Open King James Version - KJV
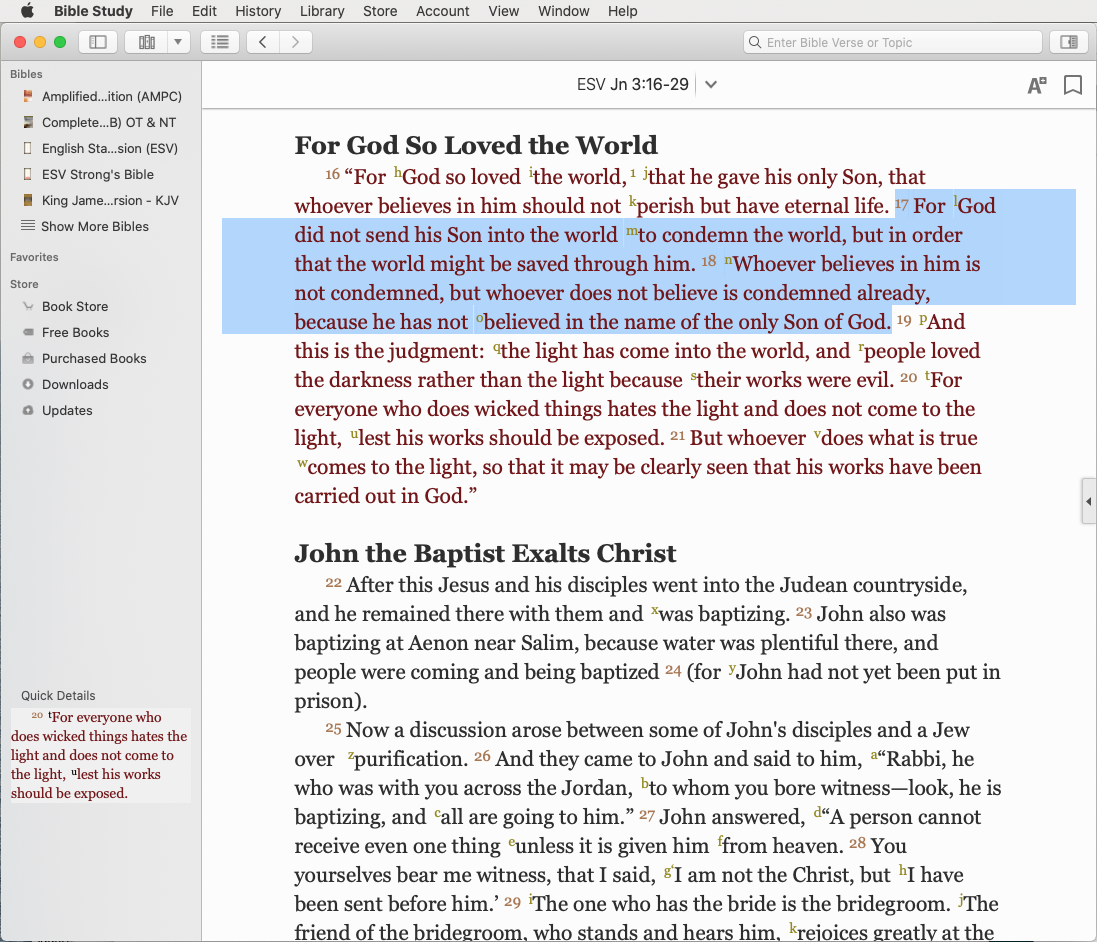 click(110, 200)
